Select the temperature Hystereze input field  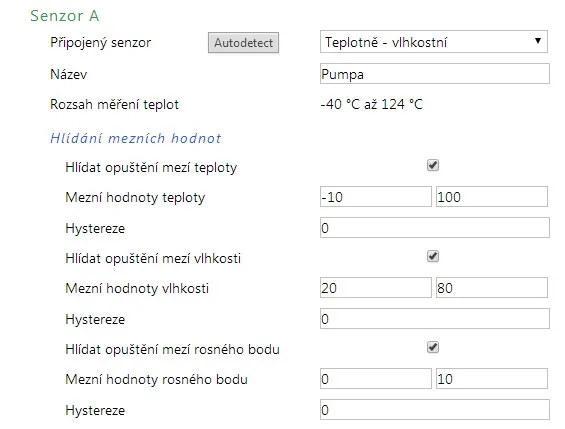pos(435,227)
